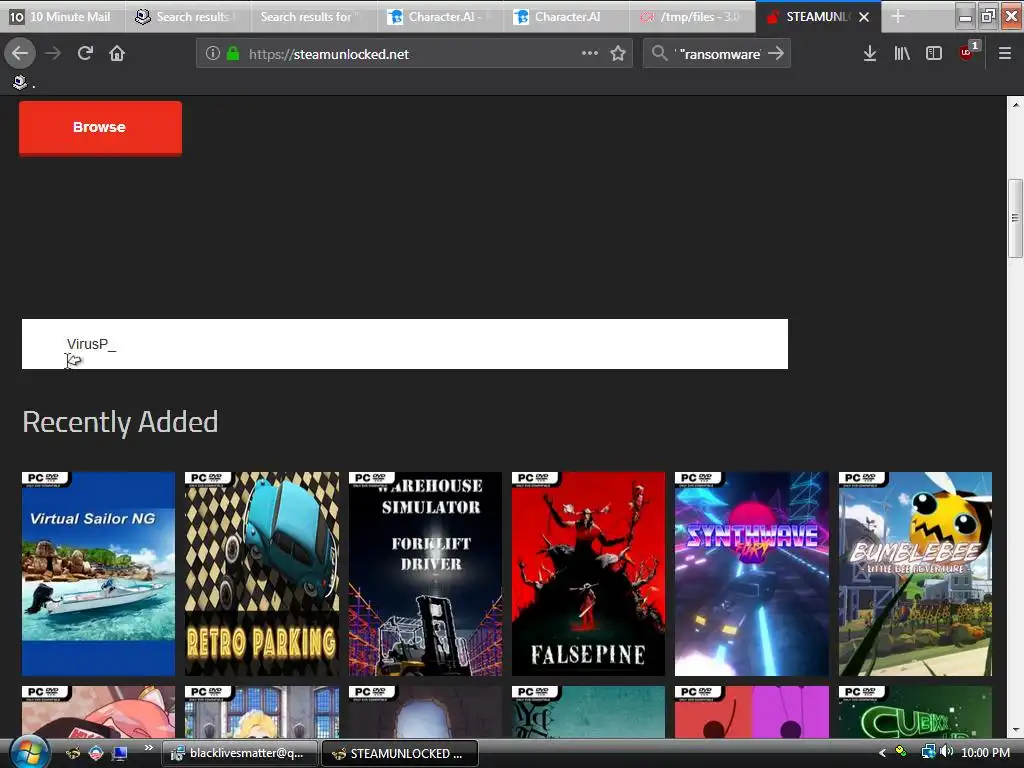The image size is (1024, 768).
Task: Click the Forward navigation arrow
Action: [x=53, y=53]
